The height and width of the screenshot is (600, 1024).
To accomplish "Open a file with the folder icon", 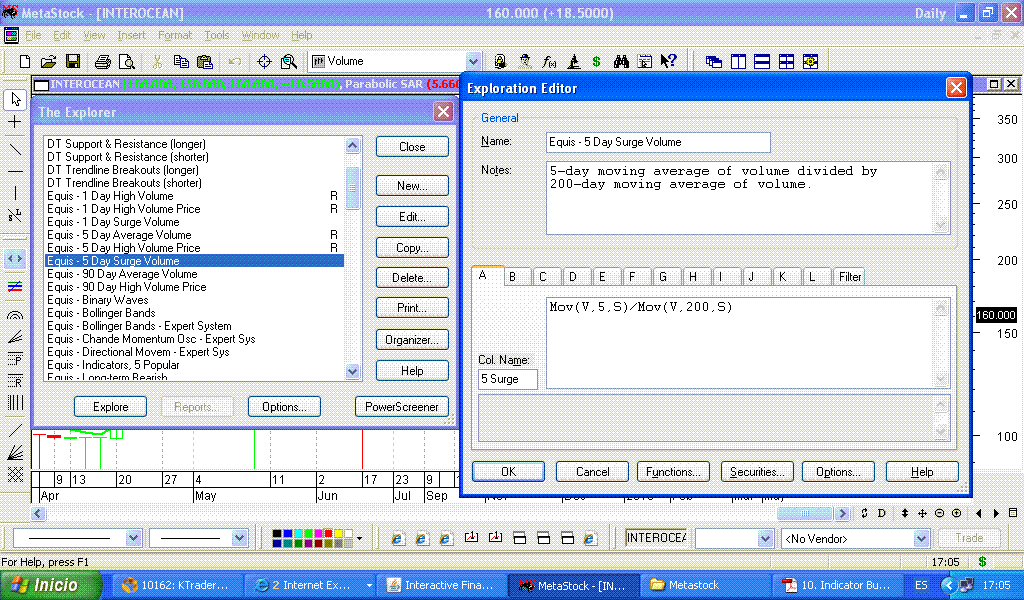I will [48, 61].
